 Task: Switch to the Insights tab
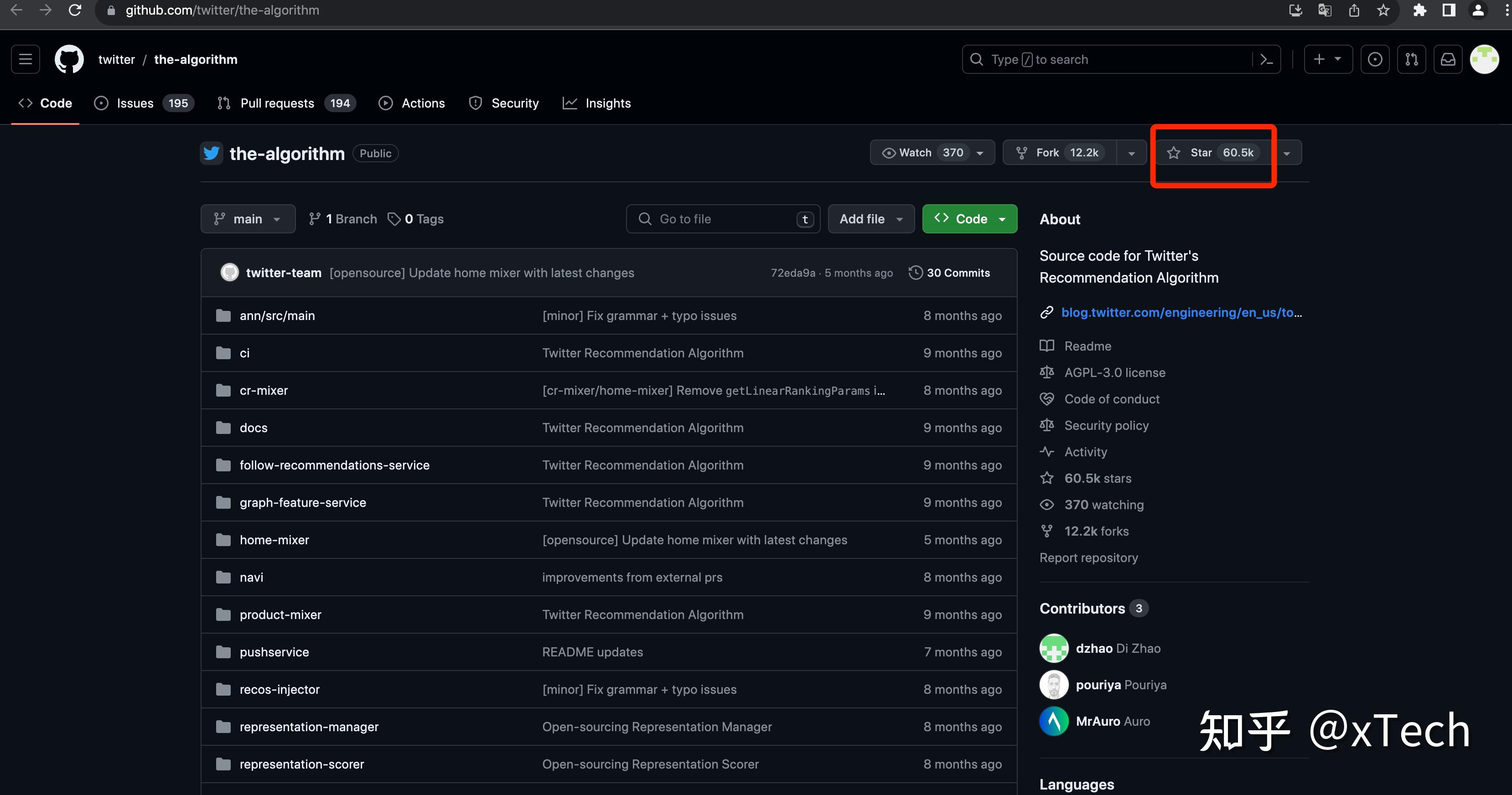coord(607,103)
